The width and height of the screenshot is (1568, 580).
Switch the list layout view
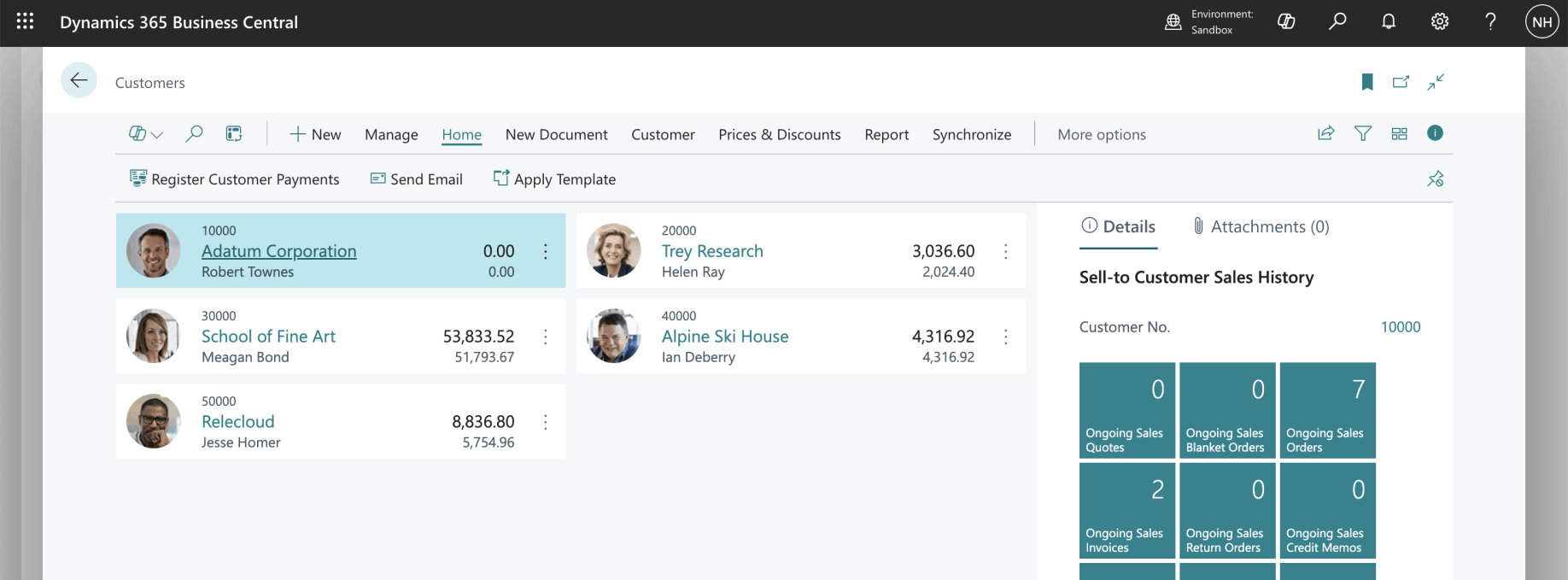tap(1399, 133)
